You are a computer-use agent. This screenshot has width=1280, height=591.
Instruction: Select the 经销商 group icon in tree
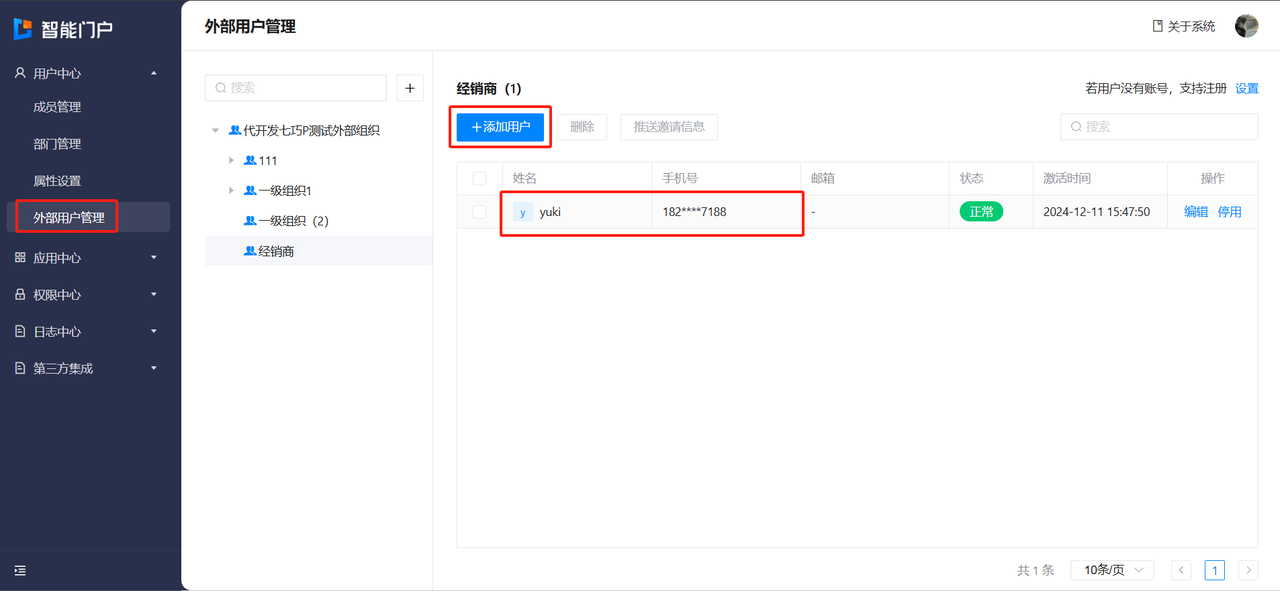point(250,251)
